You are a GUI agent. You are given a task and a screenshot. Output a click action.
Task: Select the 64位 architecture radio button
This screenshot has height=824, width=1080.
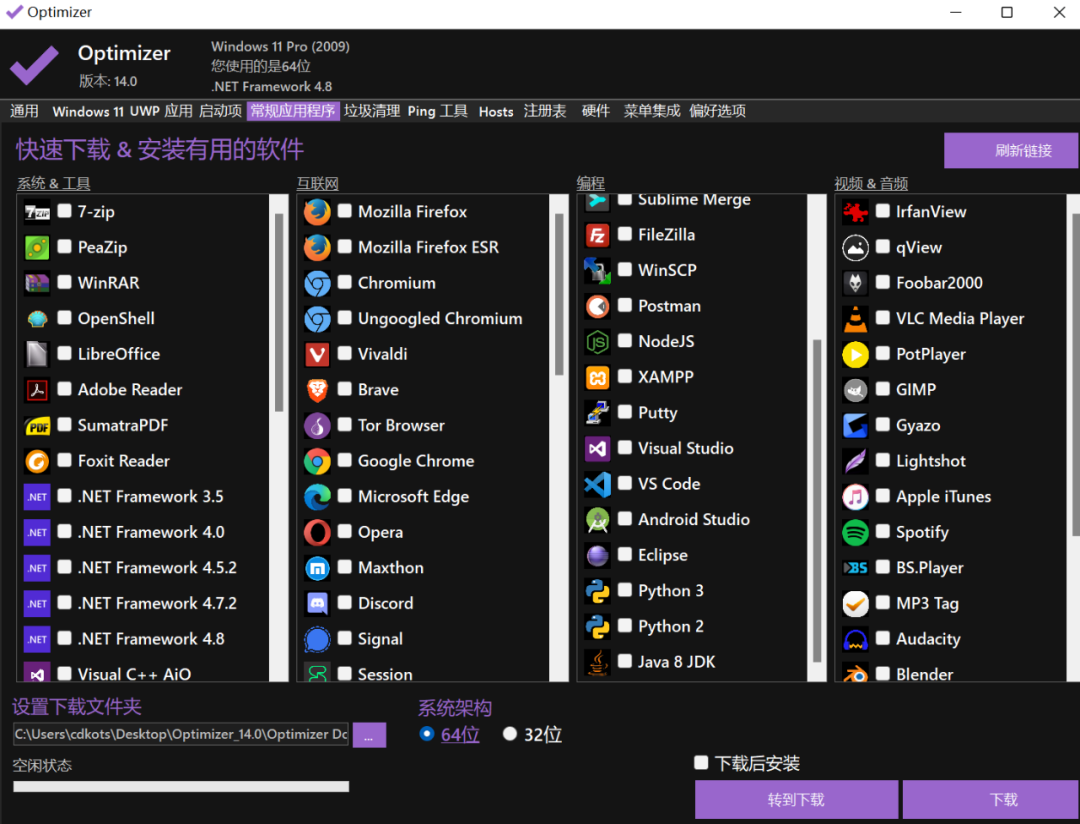coord(427,734)
